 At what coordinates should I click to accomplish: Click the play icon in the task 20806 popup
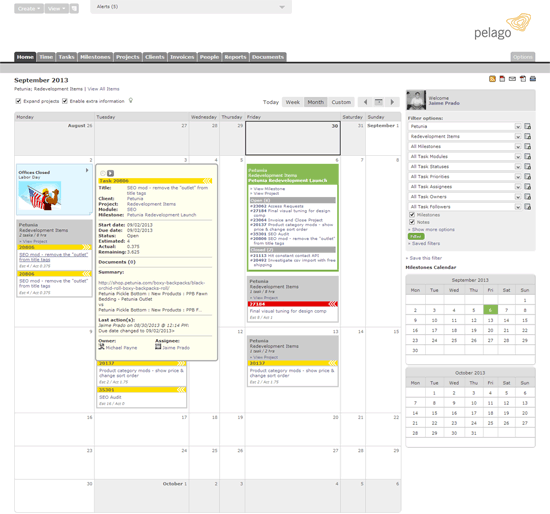pyautogui.click(x=110, y=173)
